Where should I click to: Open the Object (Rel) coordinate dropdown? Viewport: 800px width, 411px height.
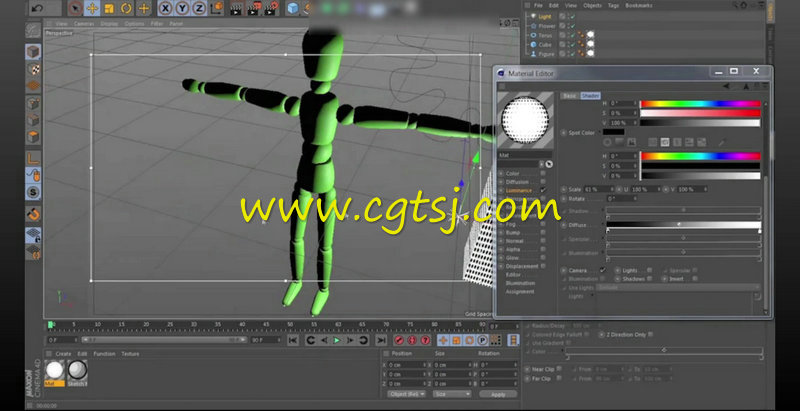407,394
